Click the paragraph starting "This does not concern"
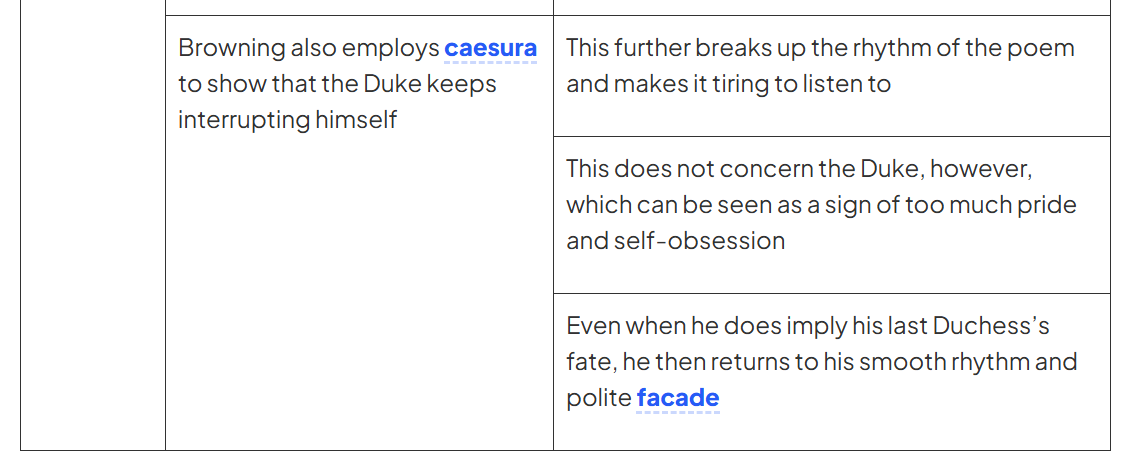The image size is (1144, 469). pyautogui.click(x=820, y=204)
